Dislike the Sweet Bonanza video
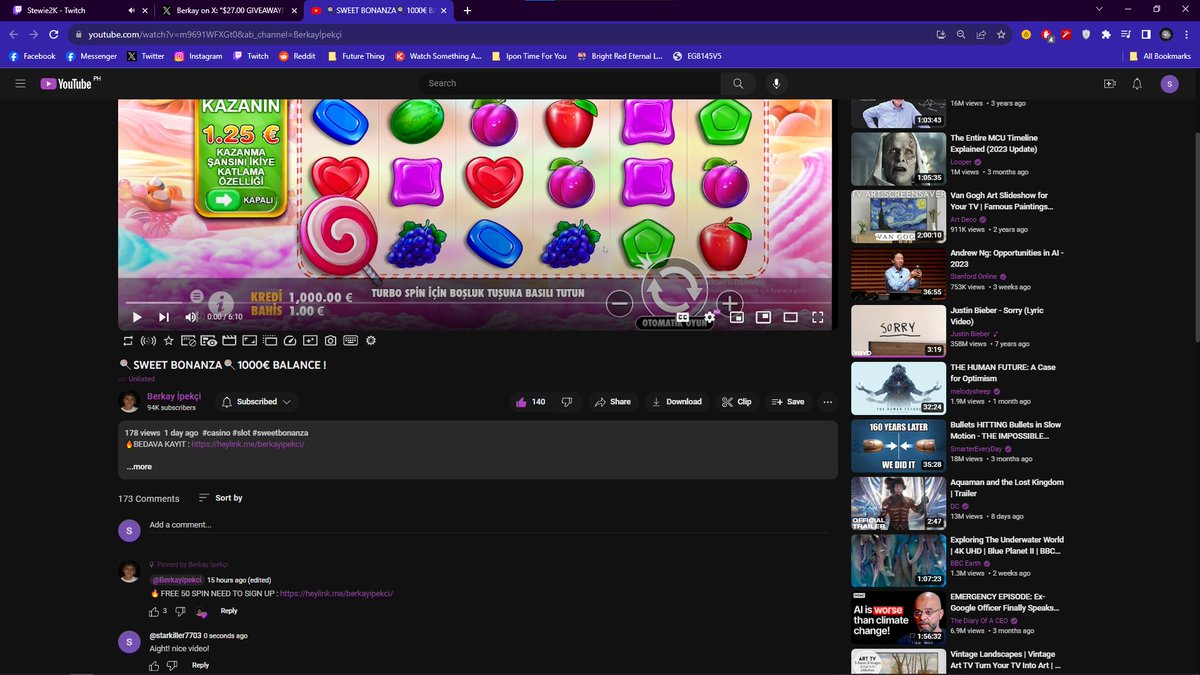Image resolution: width=1200 pixels, height=675 pixels. point(567,402)
